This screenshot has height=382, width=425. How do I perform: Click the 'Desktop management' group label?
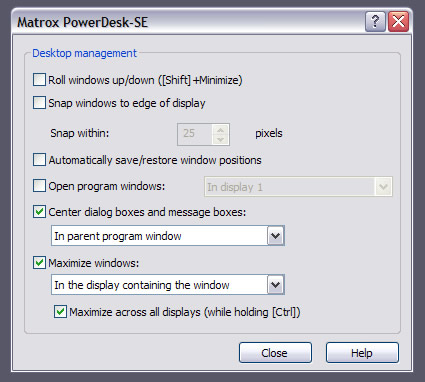(84, 53)
